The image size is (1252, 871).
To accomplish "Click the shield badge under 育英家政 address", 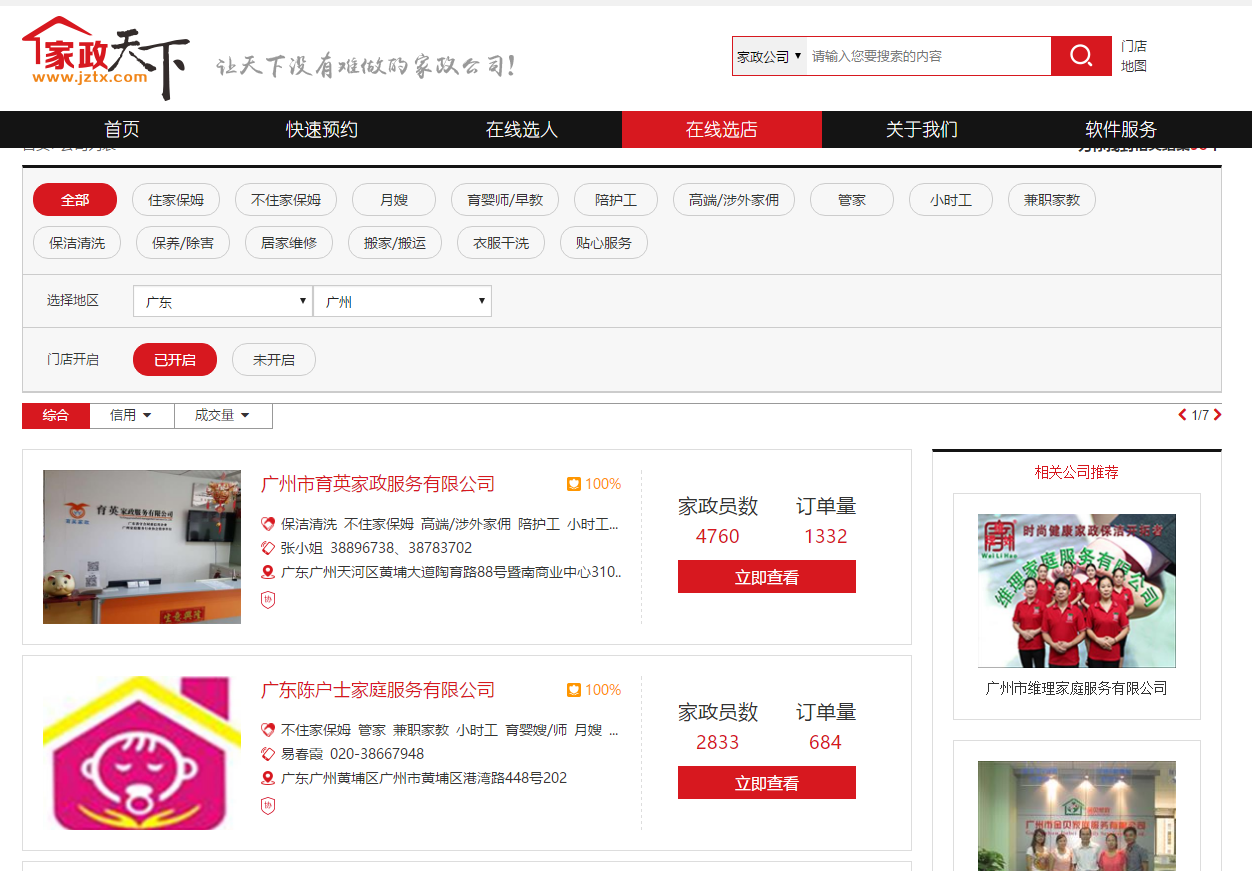I will coord(267,600).
